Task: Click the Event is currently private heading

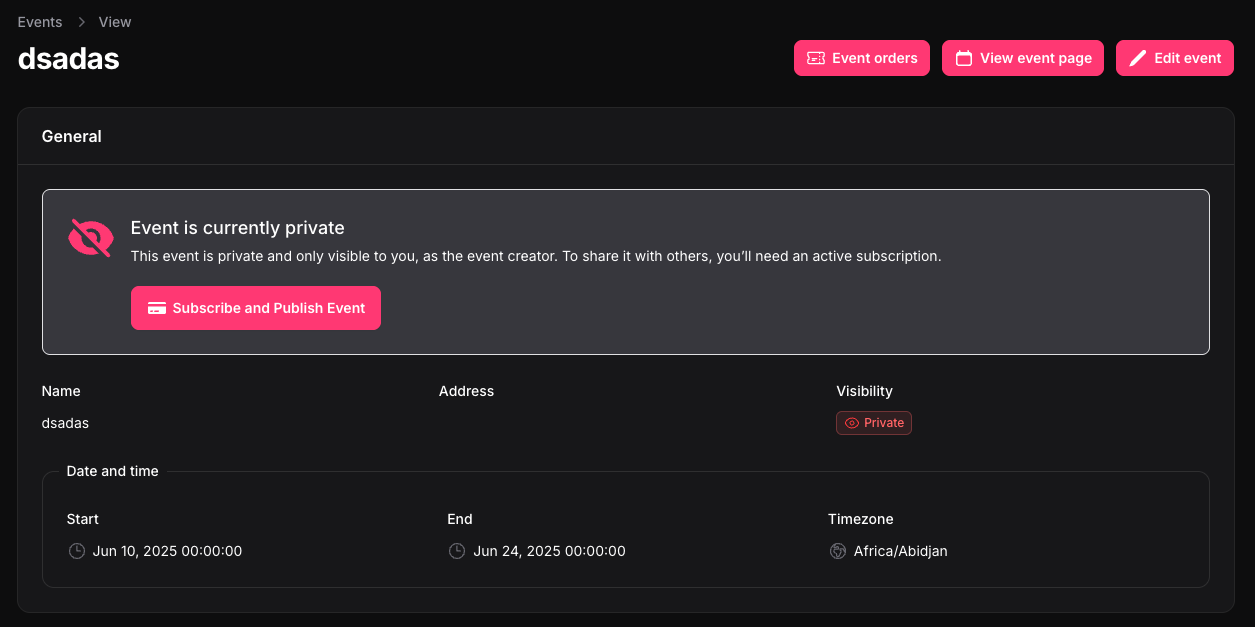Action: [237, 228]
